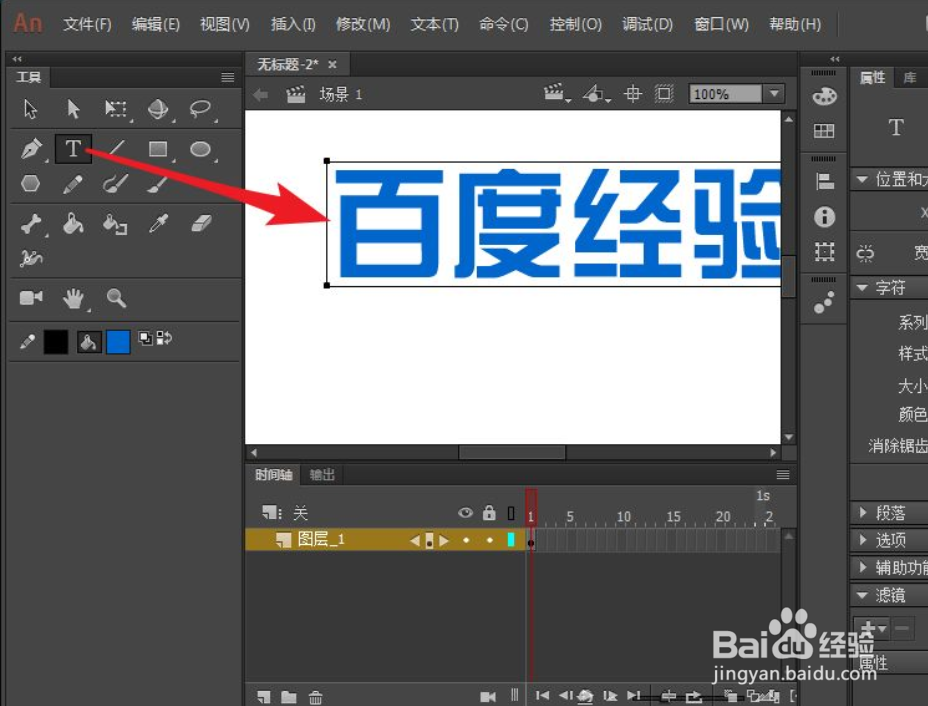Viewport: 928px width, 706px height.
Task: Toggle outline view for all layers
Action: pyautogui.click(x=511, y=513)
